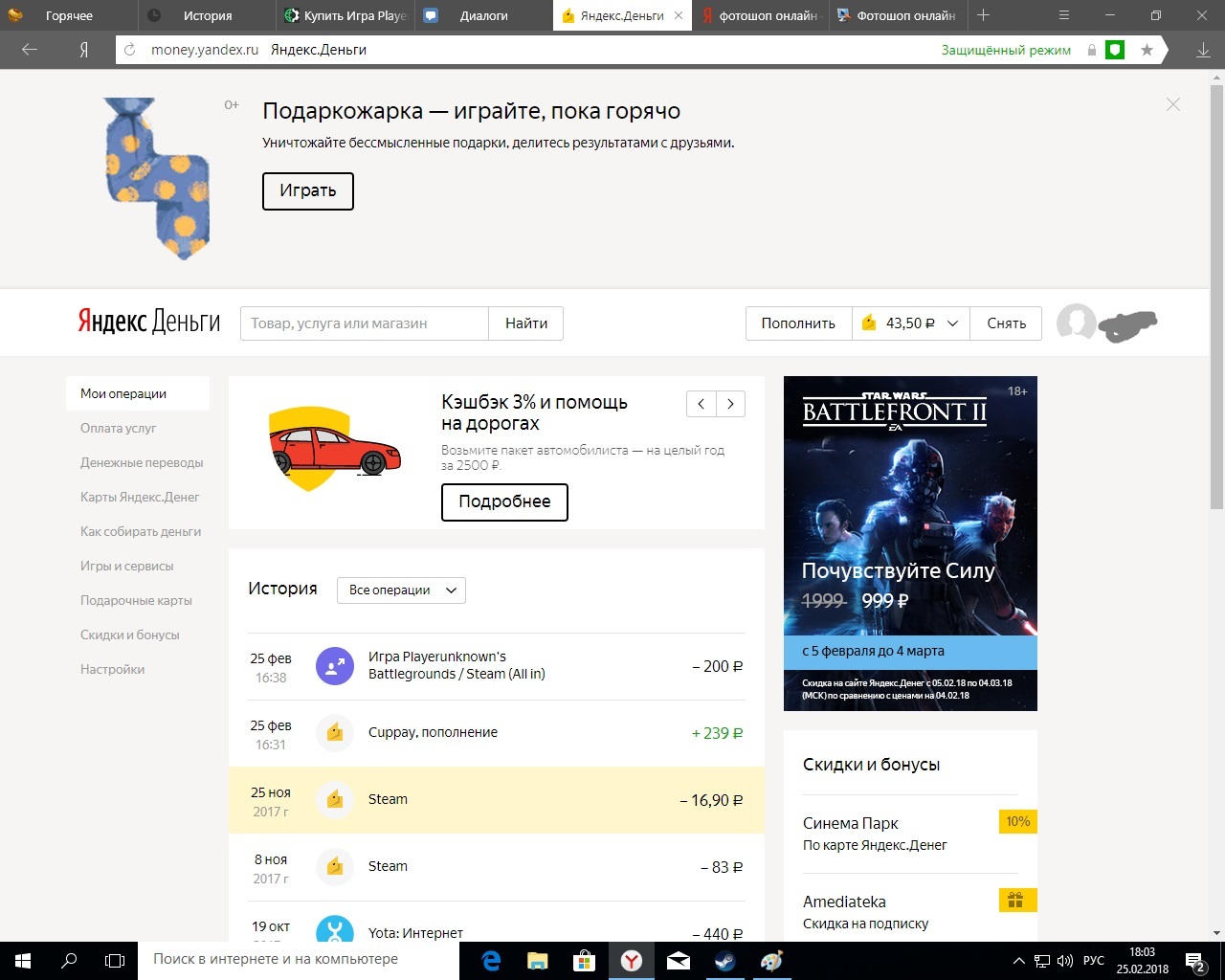Dismiss the Подаркожарка banner
The height and width of the screenshot is (980, 1225).
tap(1173, 104)
